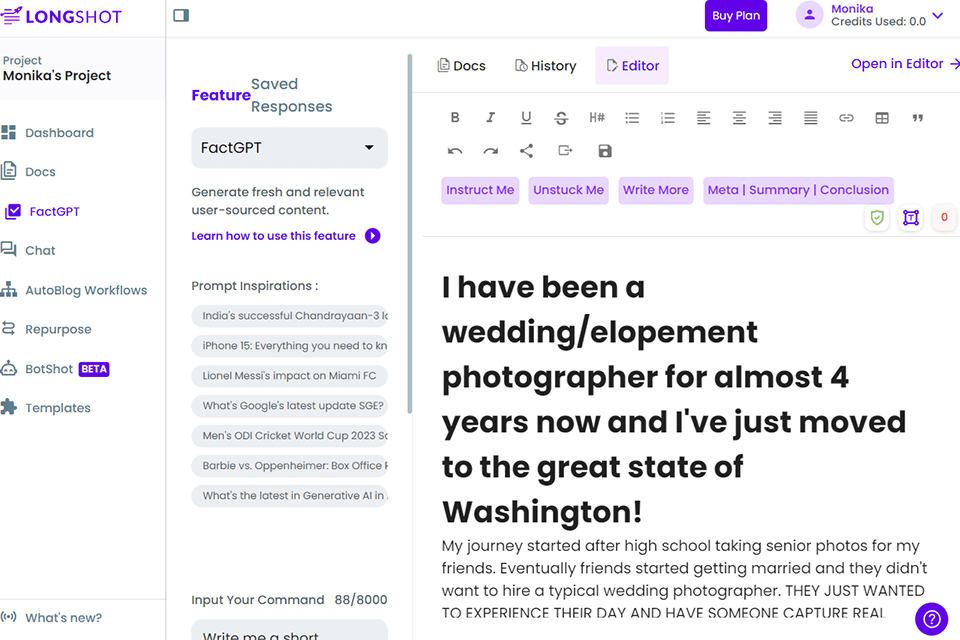This screenshot has height=640, width=960.
Task: Toggle bold formatting in the editor toolbar
Action: tap(455, 118)
